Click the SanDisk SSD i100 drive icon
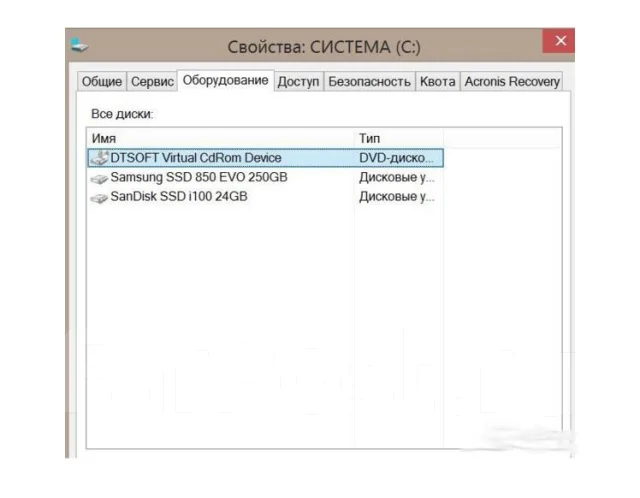Image resolution: width=640 pixels, height=498 pixels. [99, 198]
